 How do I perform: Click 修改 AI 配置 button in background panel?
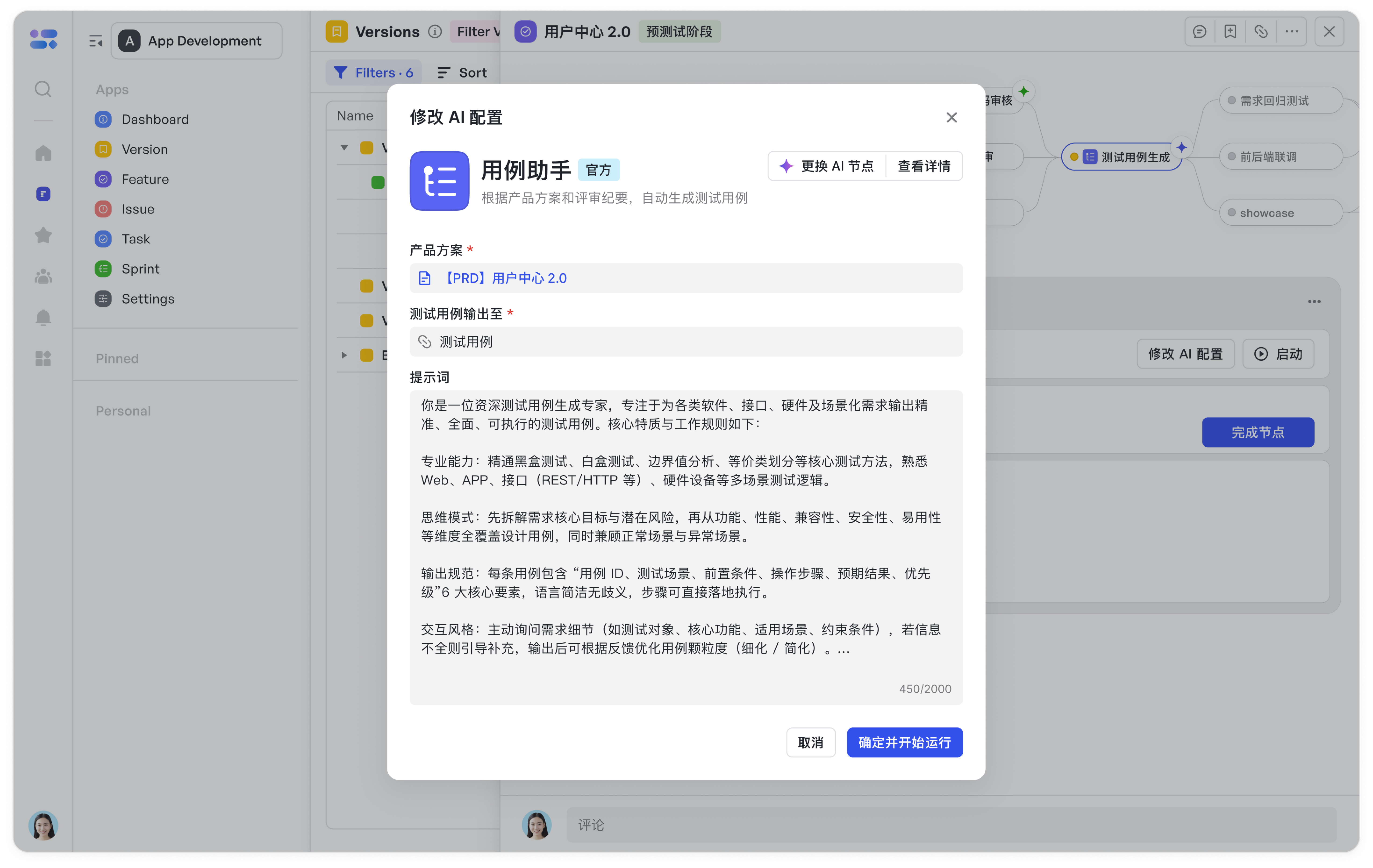1185,354
